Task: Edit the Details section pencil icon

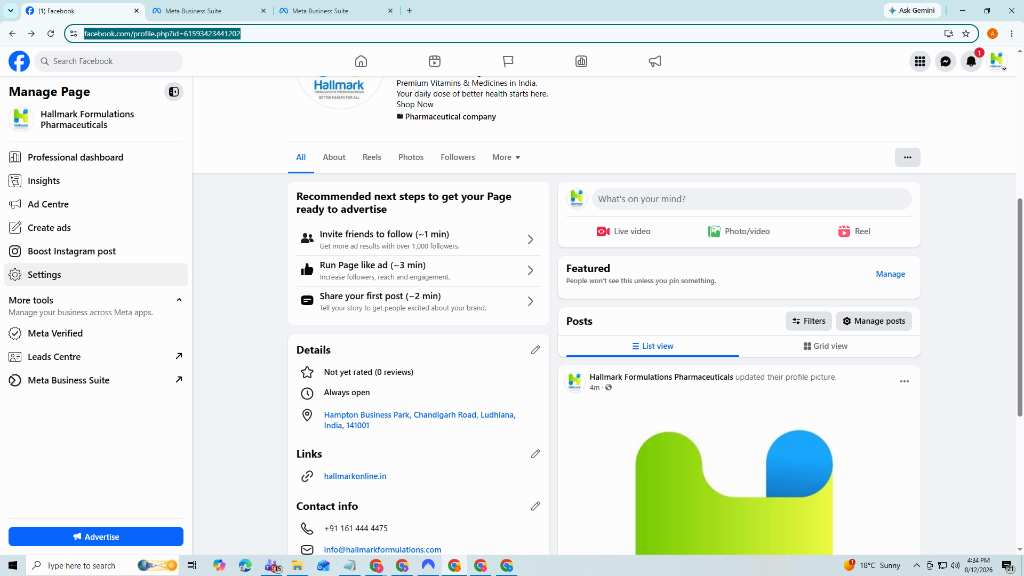Action: click(536, 350)
